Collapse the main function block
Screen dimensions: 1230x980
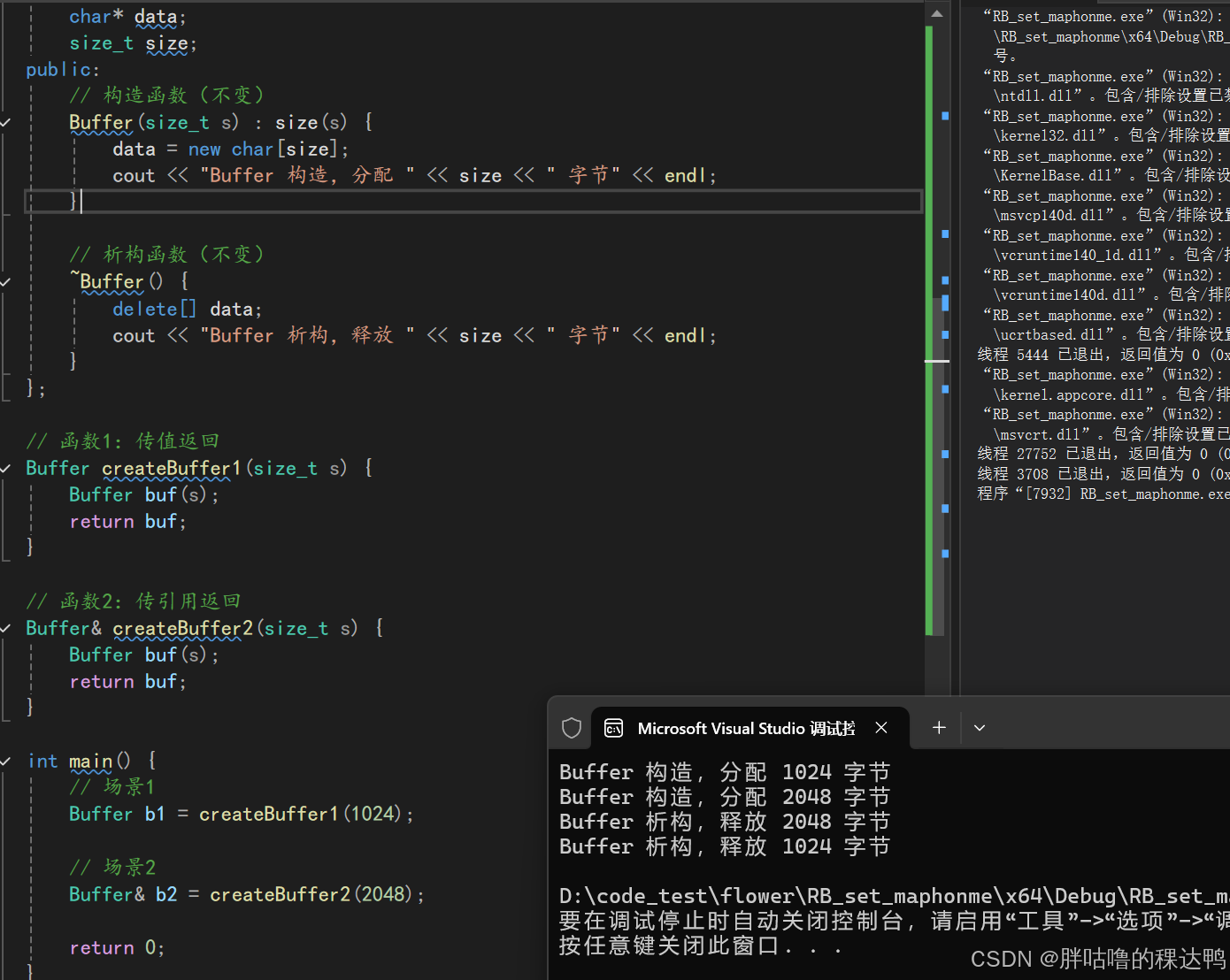[5, 761]
